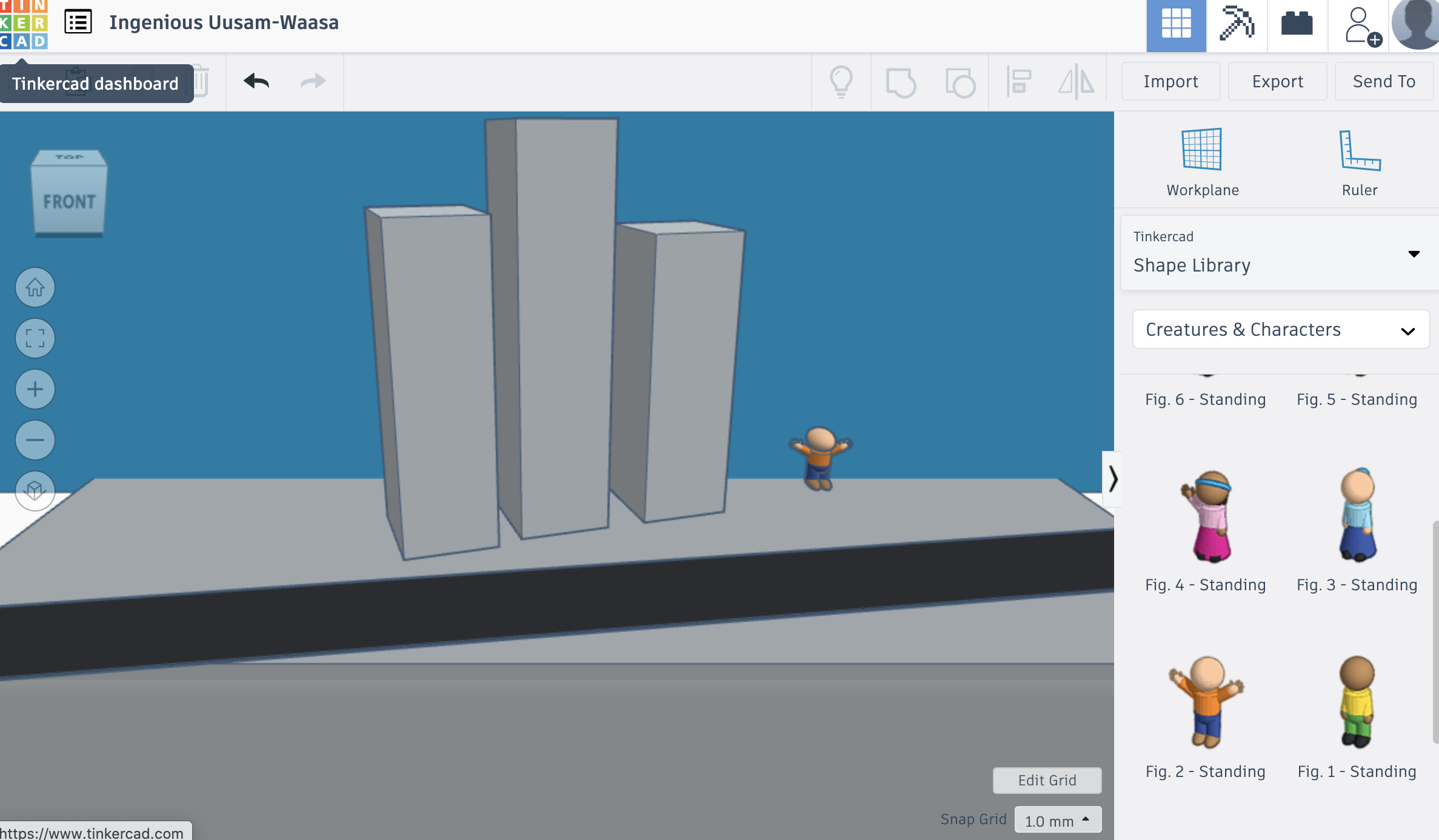Click the Home view icon
This screenshot has height=840, width=1439.
(x=35, y=287)
